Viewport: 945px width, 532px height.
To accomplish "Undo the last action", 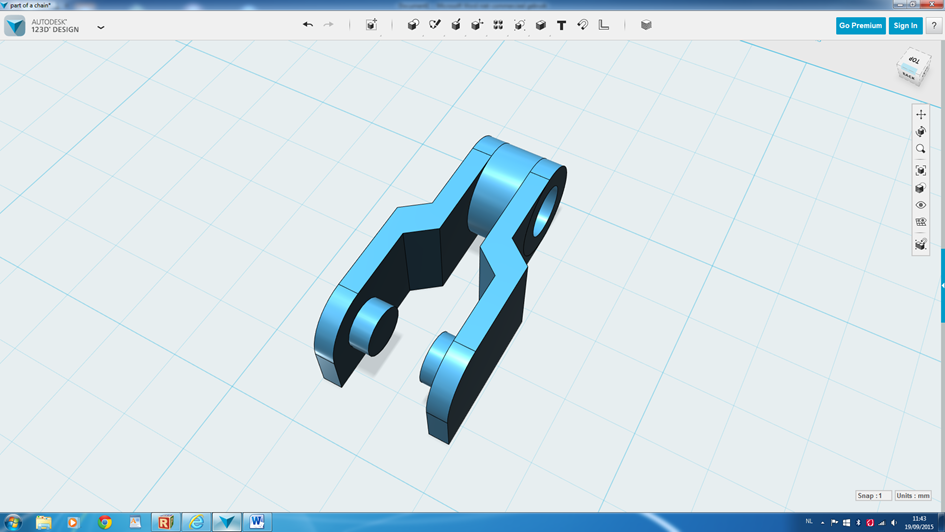I will [x=308, y=25].
